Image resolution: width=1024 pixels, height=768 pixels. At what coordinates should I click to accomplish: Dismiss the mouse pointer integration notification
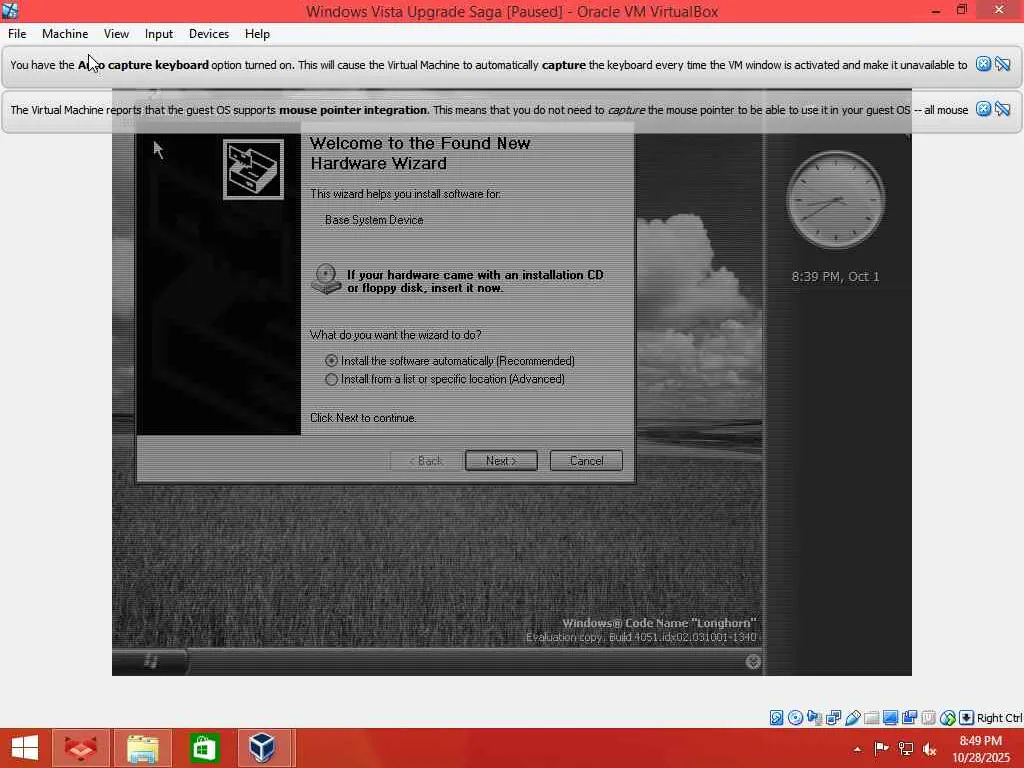click(983, 108)
